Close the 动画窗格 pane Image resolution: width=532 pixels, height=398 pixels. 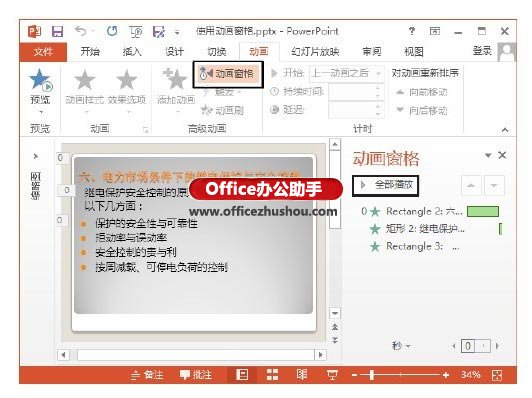pyautogui.click(x=502, y=155)
